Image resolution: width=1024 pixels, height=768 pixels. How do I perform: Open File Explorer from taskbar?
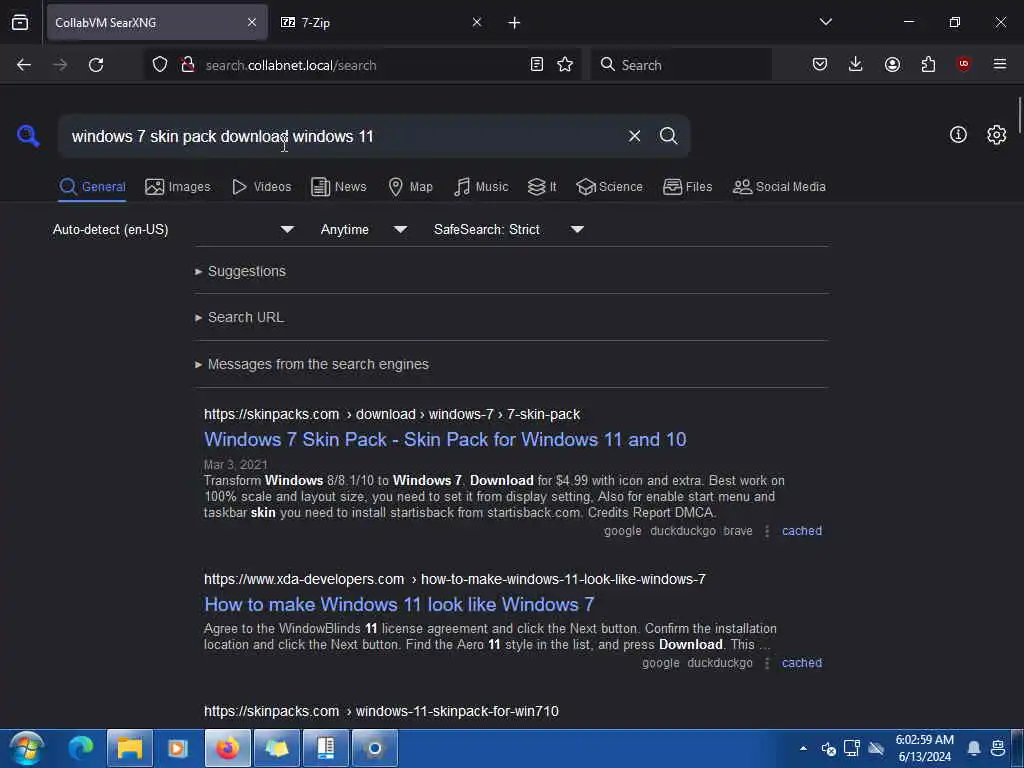point(129,748)
